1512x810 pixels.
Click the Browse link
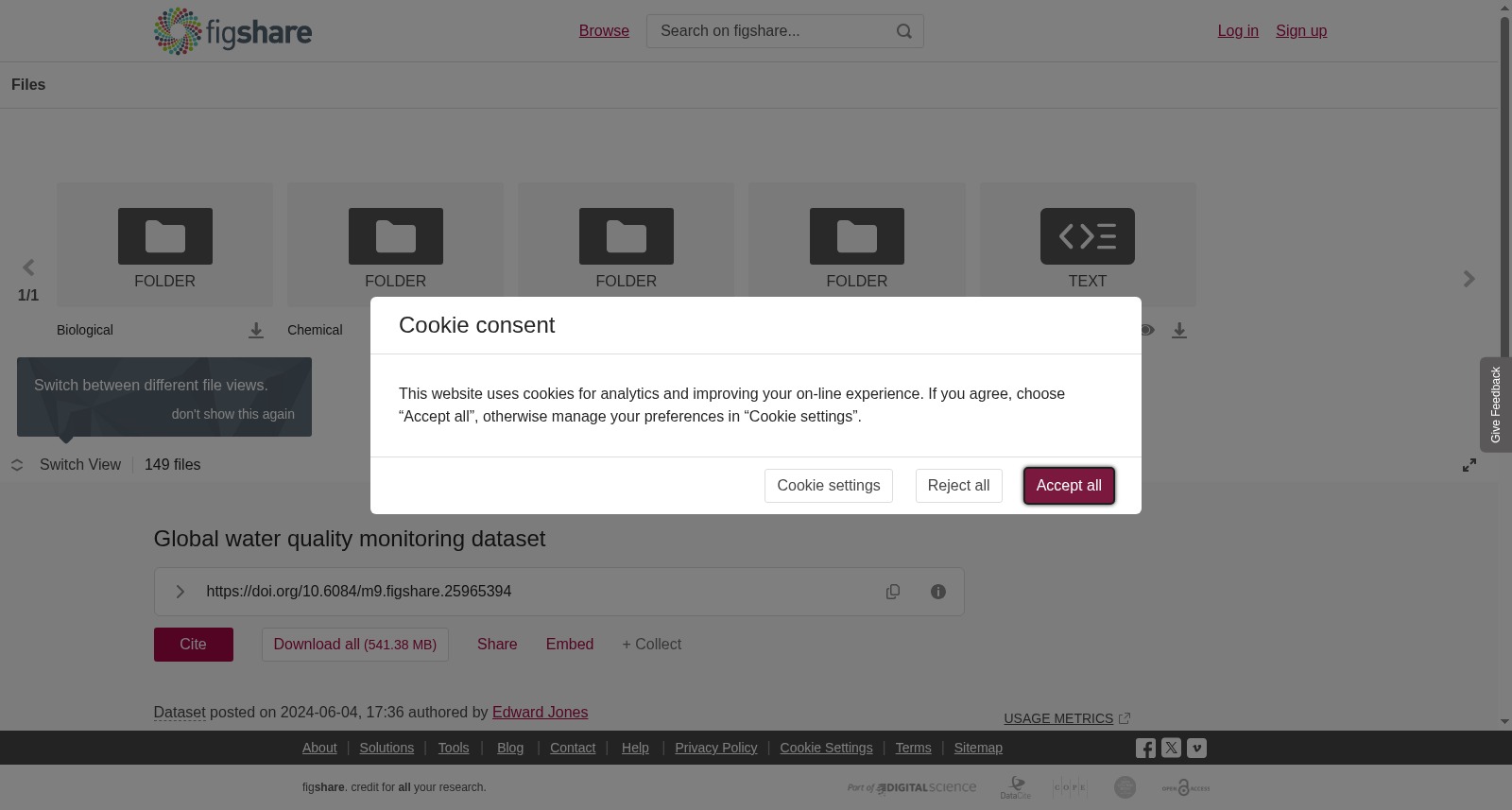604,31
